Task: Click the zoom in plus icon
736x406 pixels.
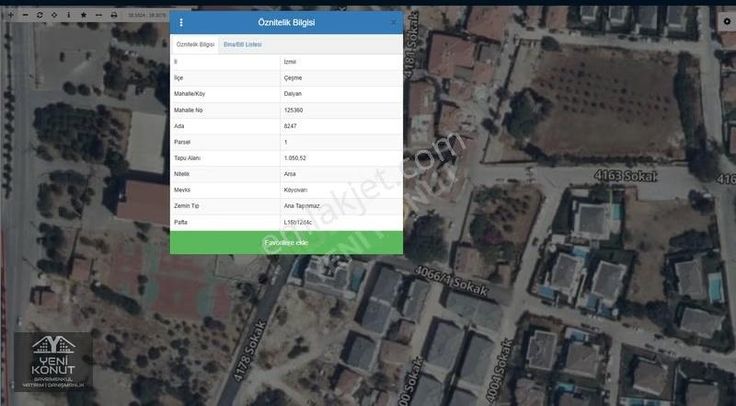Action: tap(11, 16)
